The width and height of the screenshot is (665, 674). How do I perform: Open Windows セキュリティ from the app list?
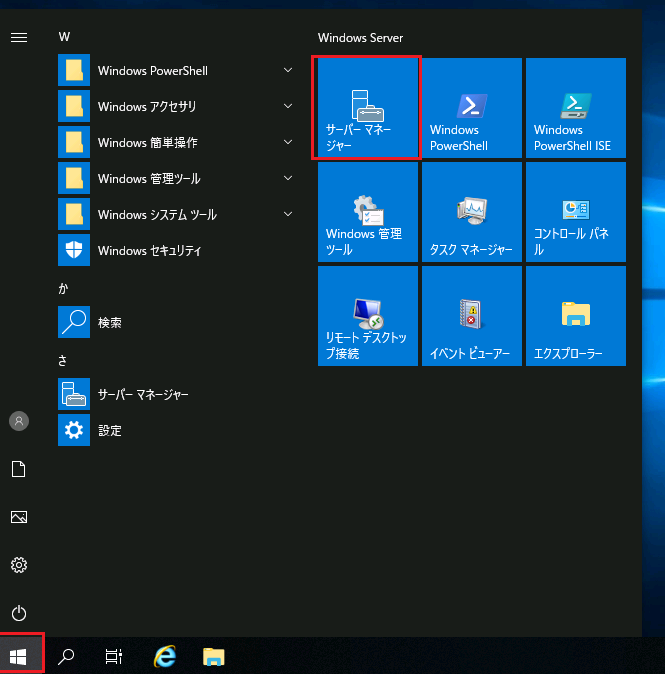coord(150,251)
